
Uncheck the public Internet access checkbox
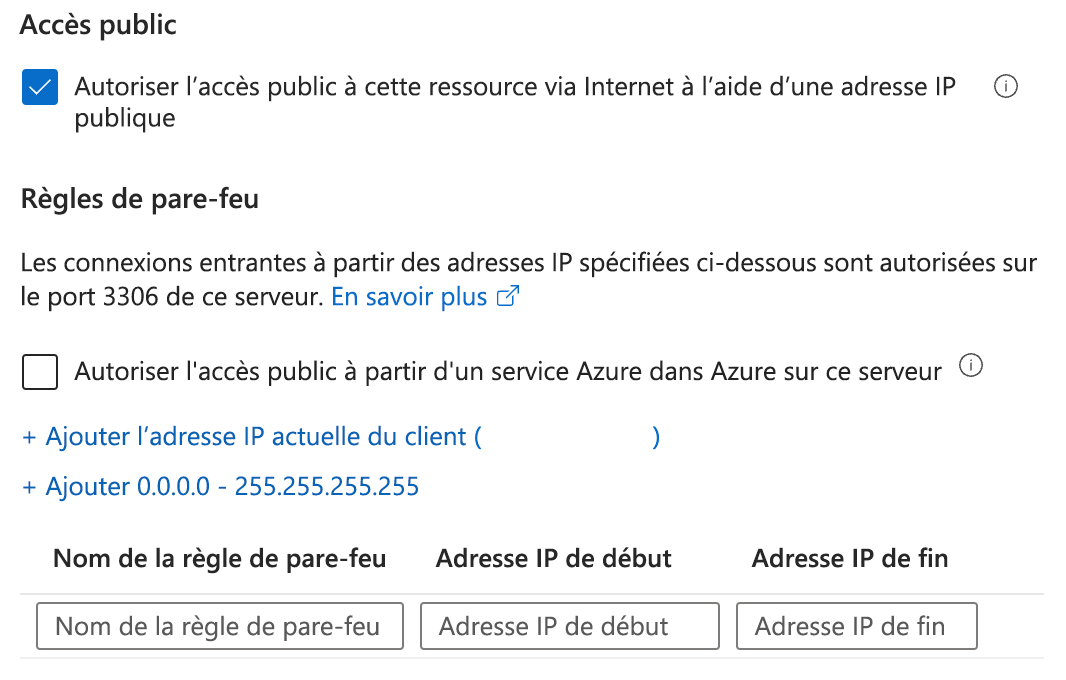pos(39,87)
